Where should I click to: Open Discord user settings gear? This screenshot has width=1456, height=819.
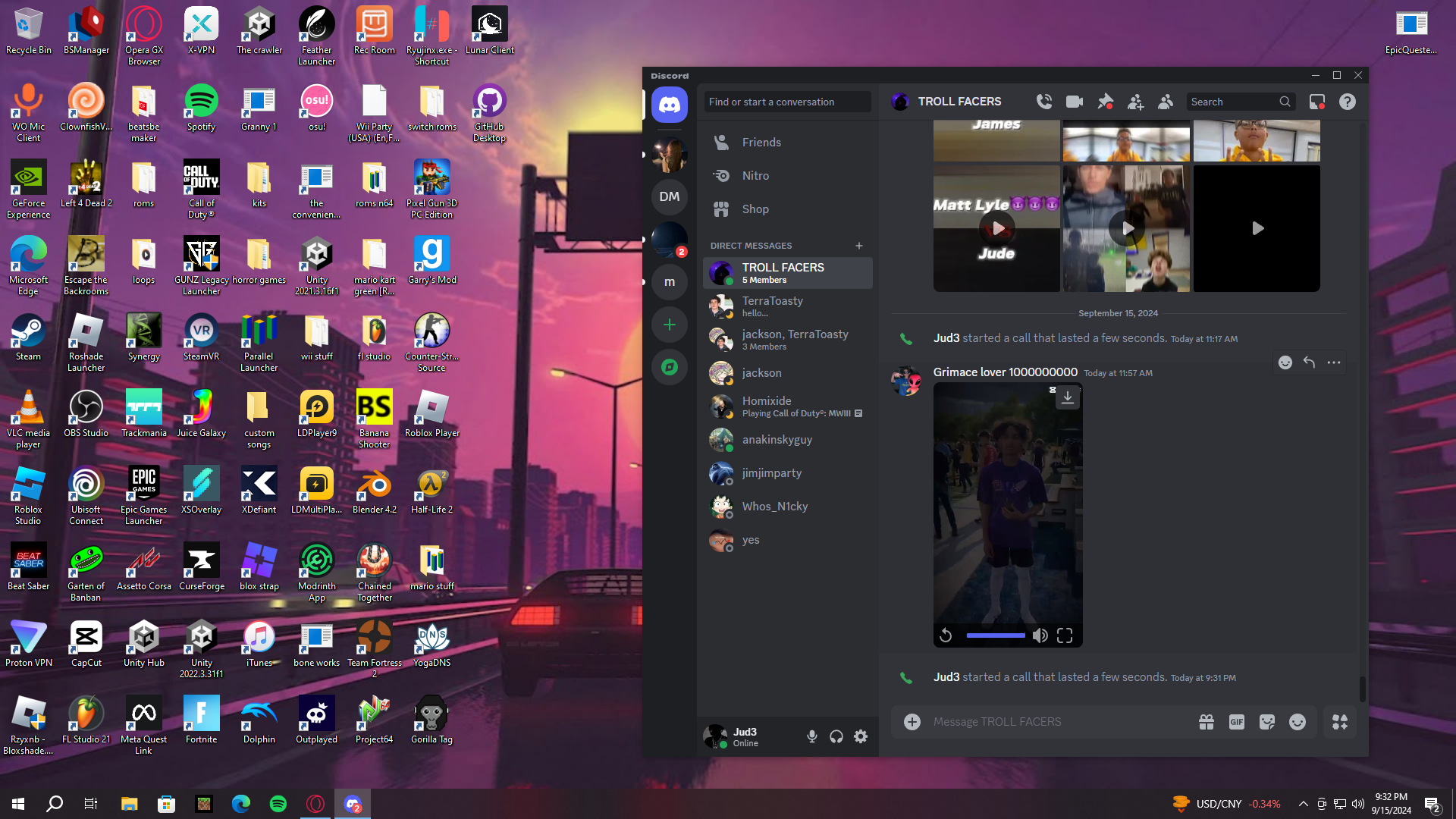[861, 736]
